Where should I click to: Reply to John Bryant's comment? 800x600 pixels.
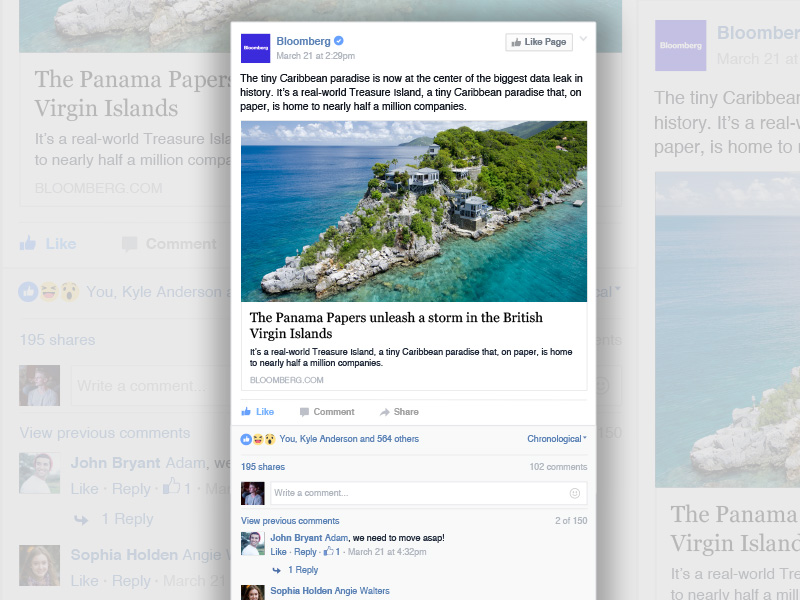click(305, 552)
